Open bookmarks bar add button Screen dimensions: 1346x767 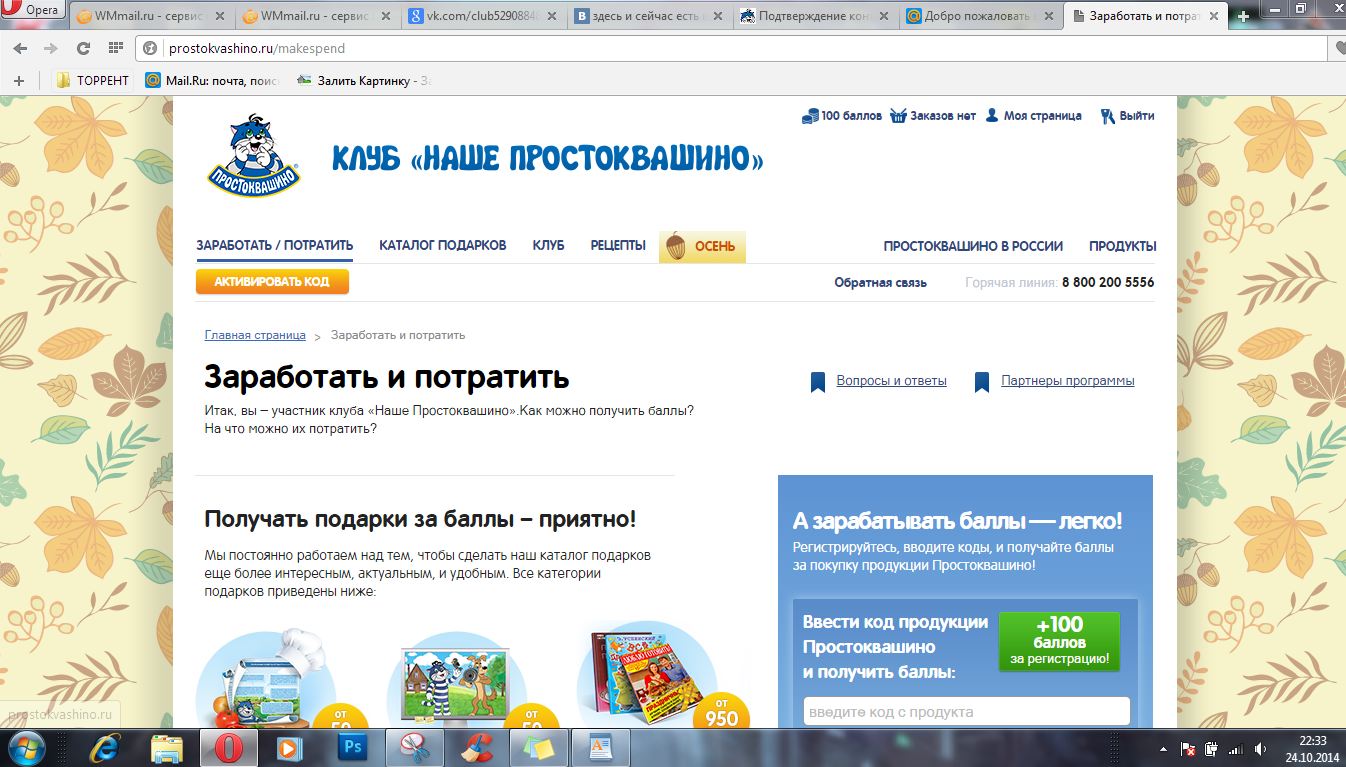[18, 80]
